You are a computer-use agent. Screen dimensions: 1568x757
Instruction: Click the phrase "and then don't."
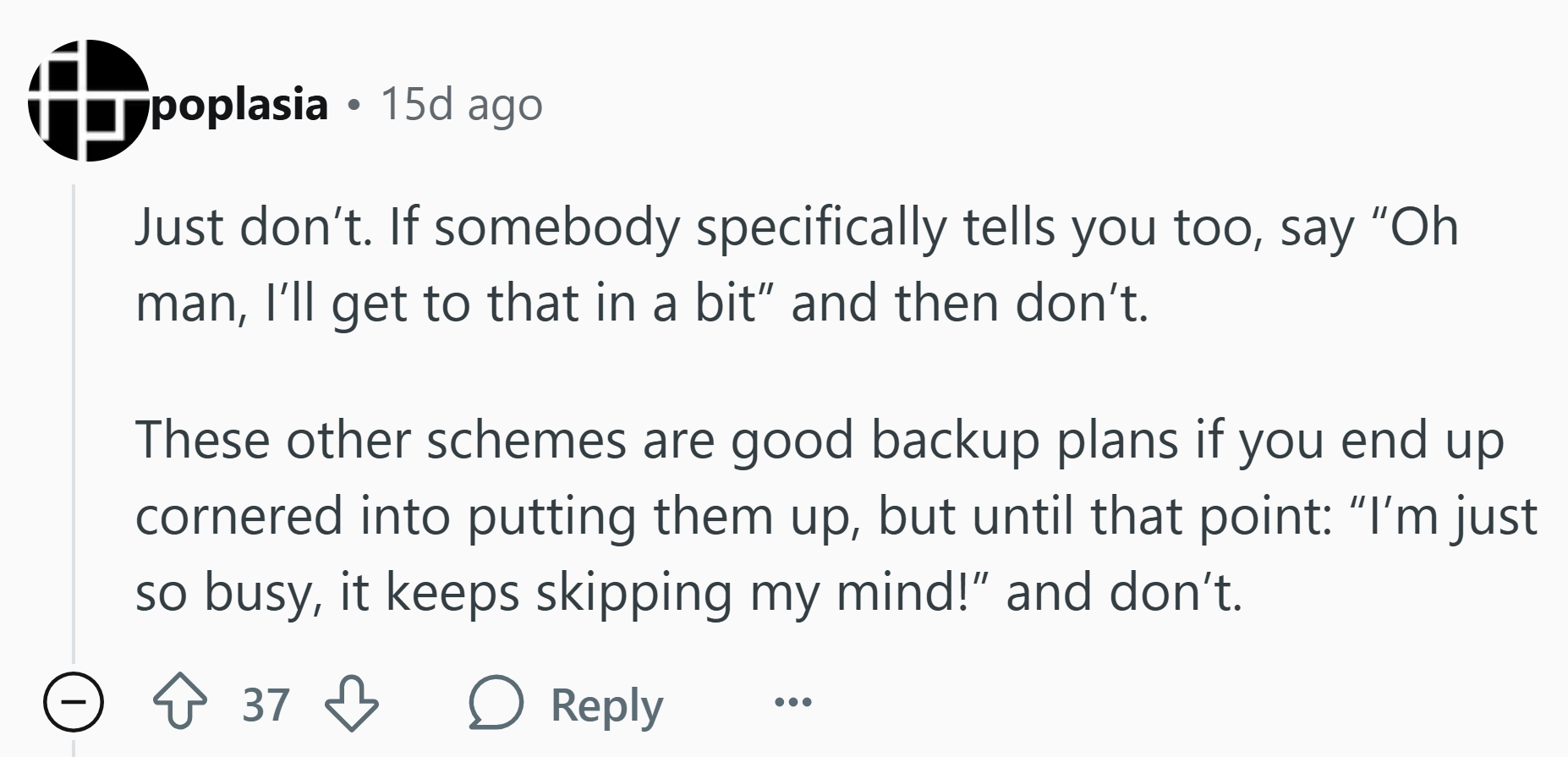pos(970,303)
